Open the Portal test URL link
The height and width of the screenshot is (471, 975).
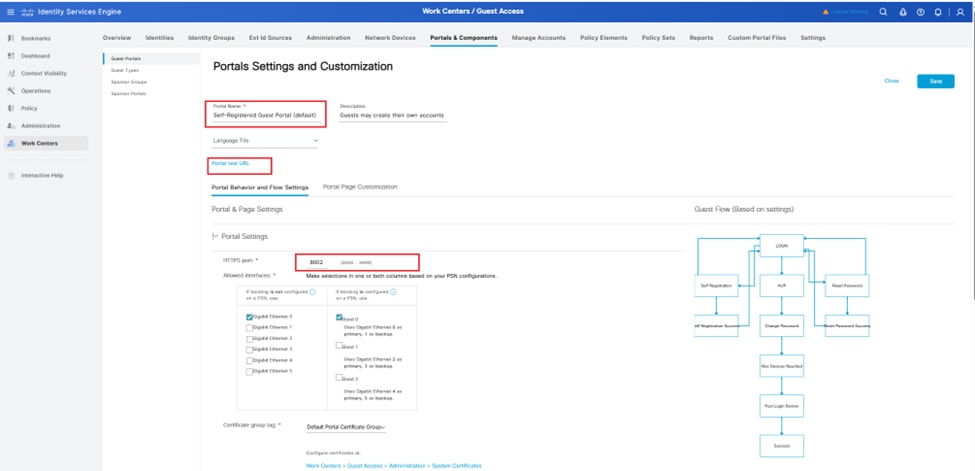click(x=230, y=163)
